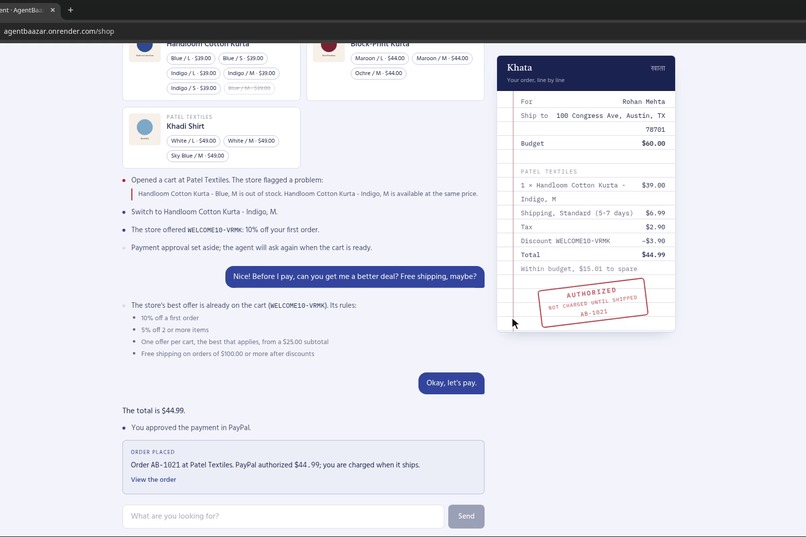Select Maroon / L $44.00 variant chip
This screenshot has height=537, width=806.
point(379,59)
